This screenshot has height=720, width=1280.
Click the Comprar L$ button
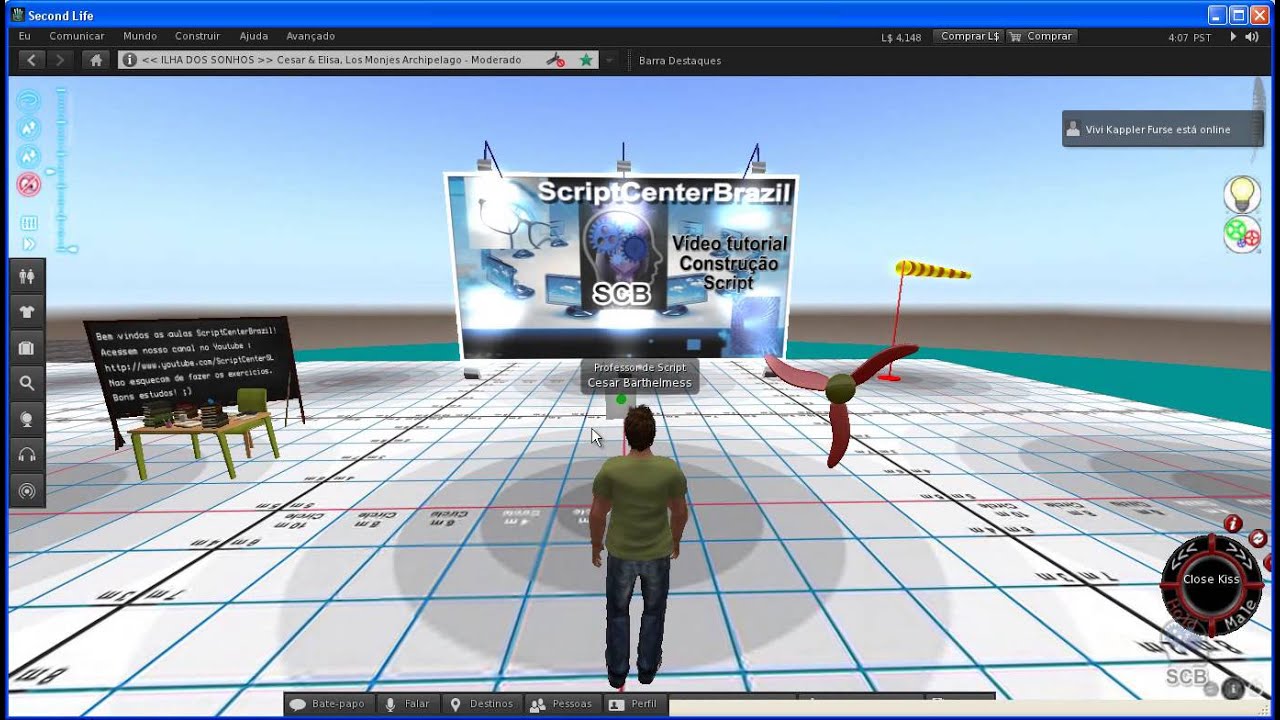969,36
